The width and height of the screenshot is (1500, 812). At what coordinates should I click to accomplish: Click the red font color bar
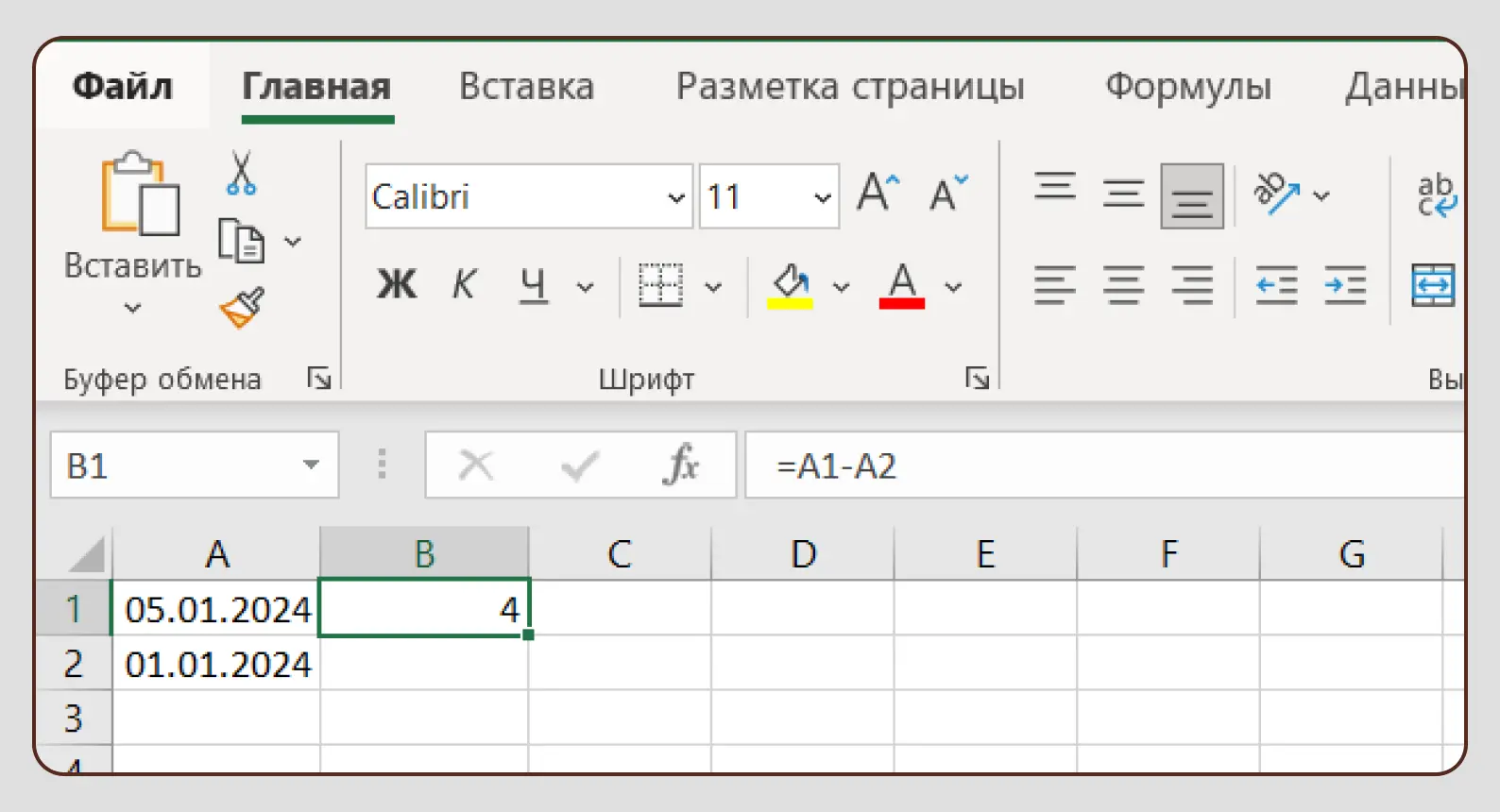(902, 304)
